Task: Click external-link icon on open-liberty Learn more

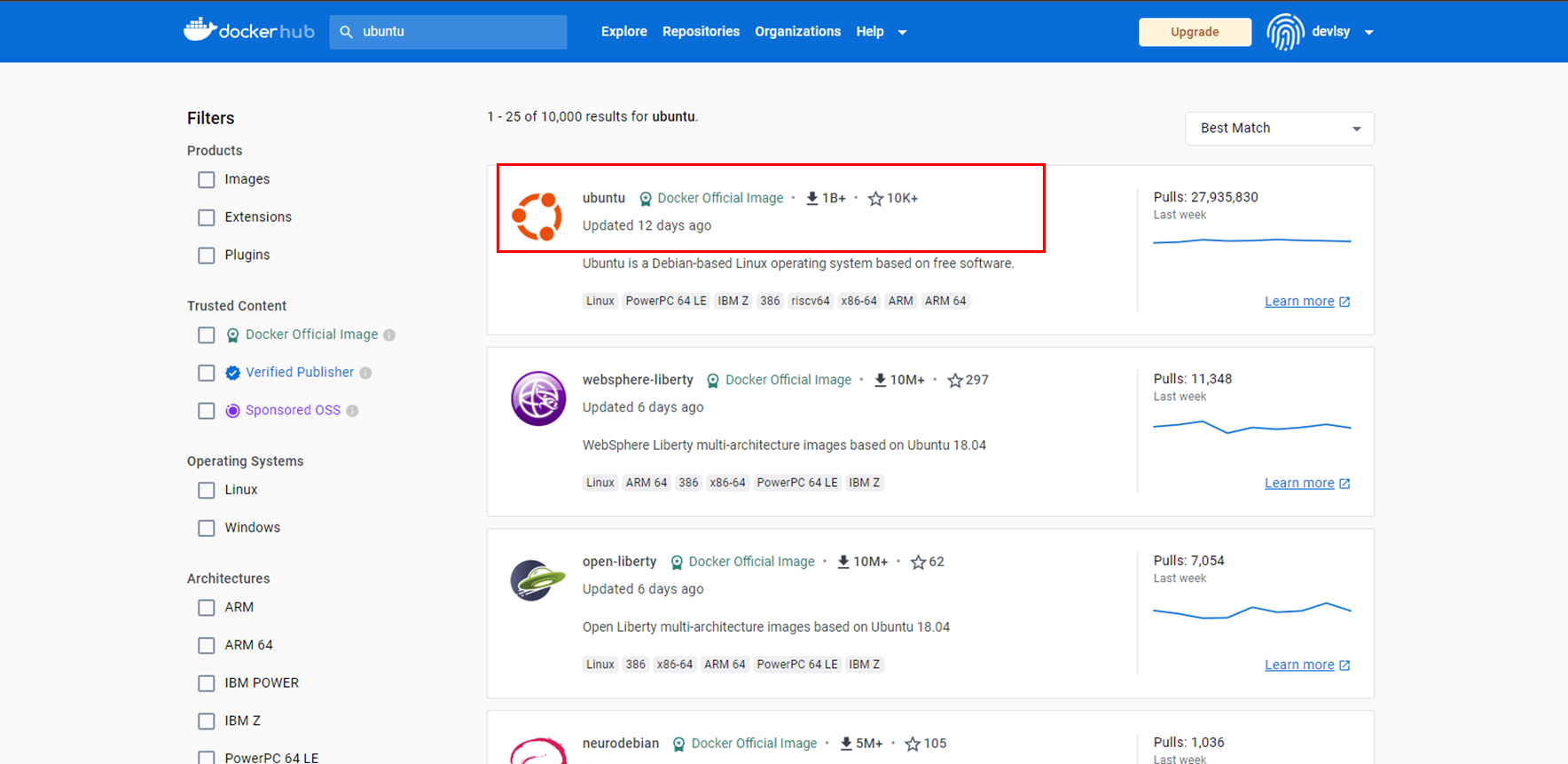Action: [x=1345, y=666]
